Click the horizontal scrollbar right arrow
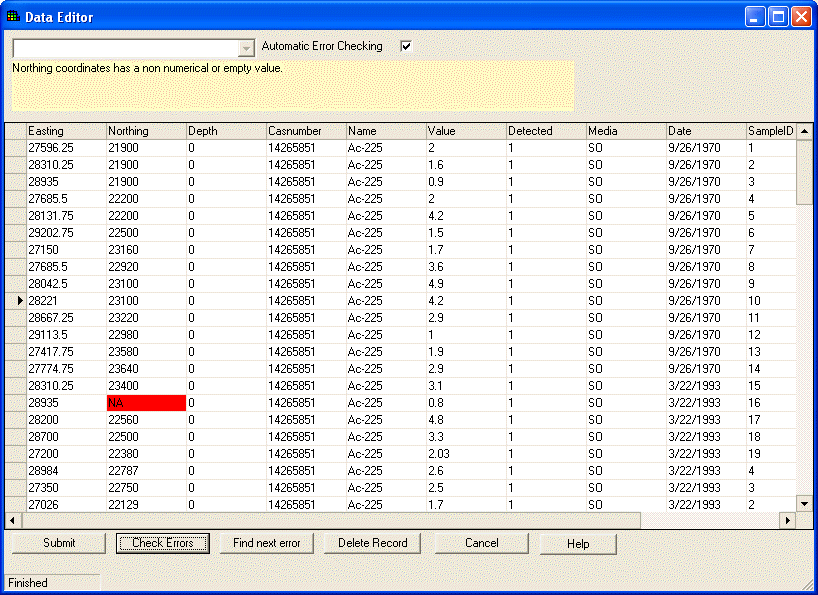This screenshot has height=595, width=818. click(x=788, y=520)
